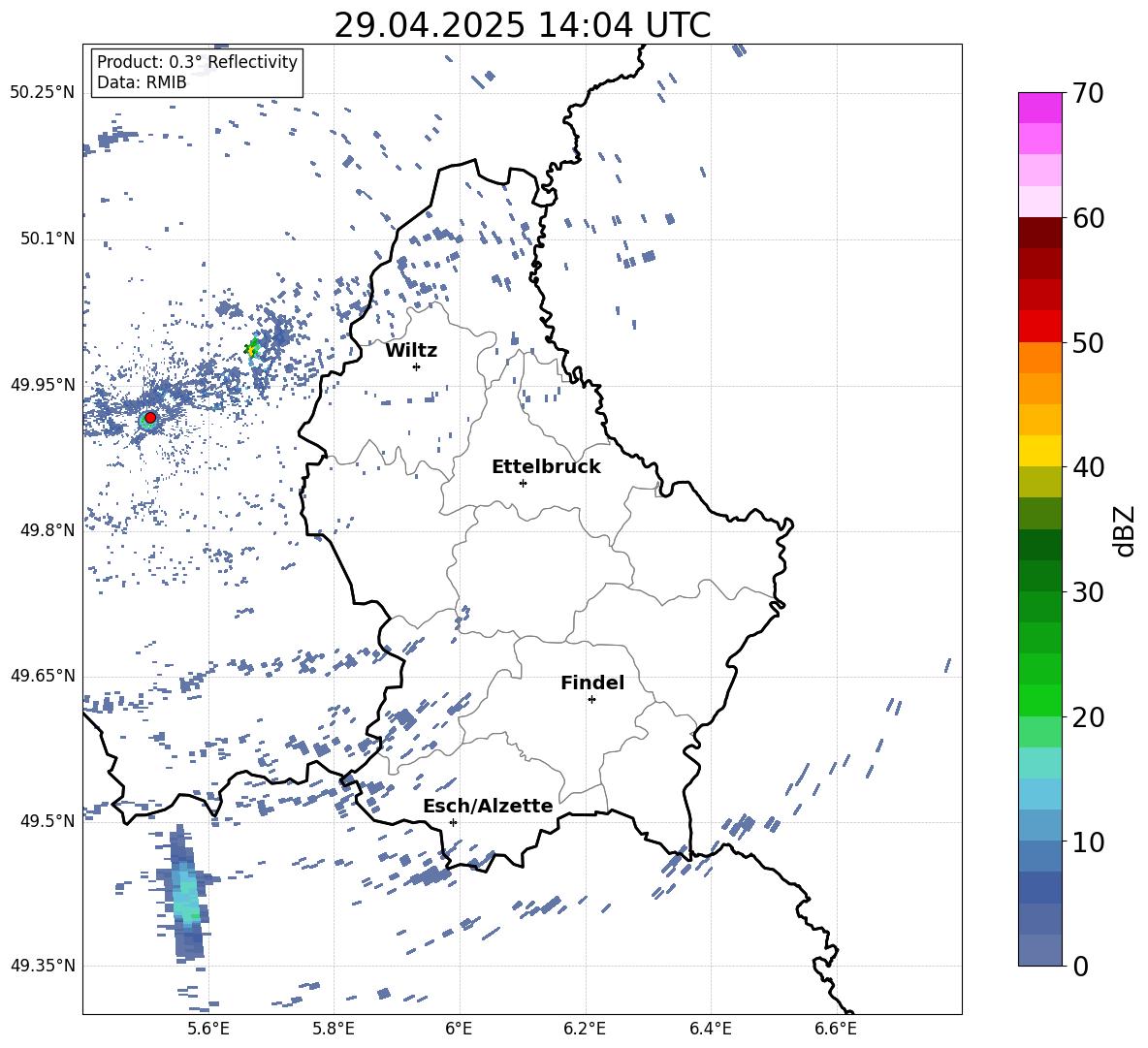Viewport: 1148px width, 1048px height.
Task: Click the 50.1°N latitude label
Action: [48, 238]
